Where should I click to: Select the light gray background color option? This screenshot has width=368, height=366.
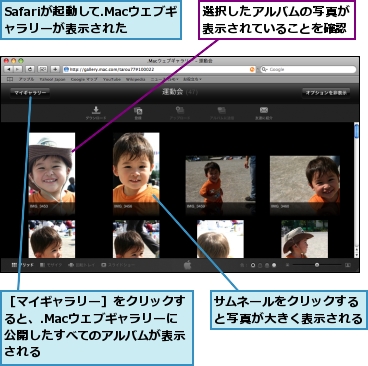pyautogui.click(x=267, y=265)
